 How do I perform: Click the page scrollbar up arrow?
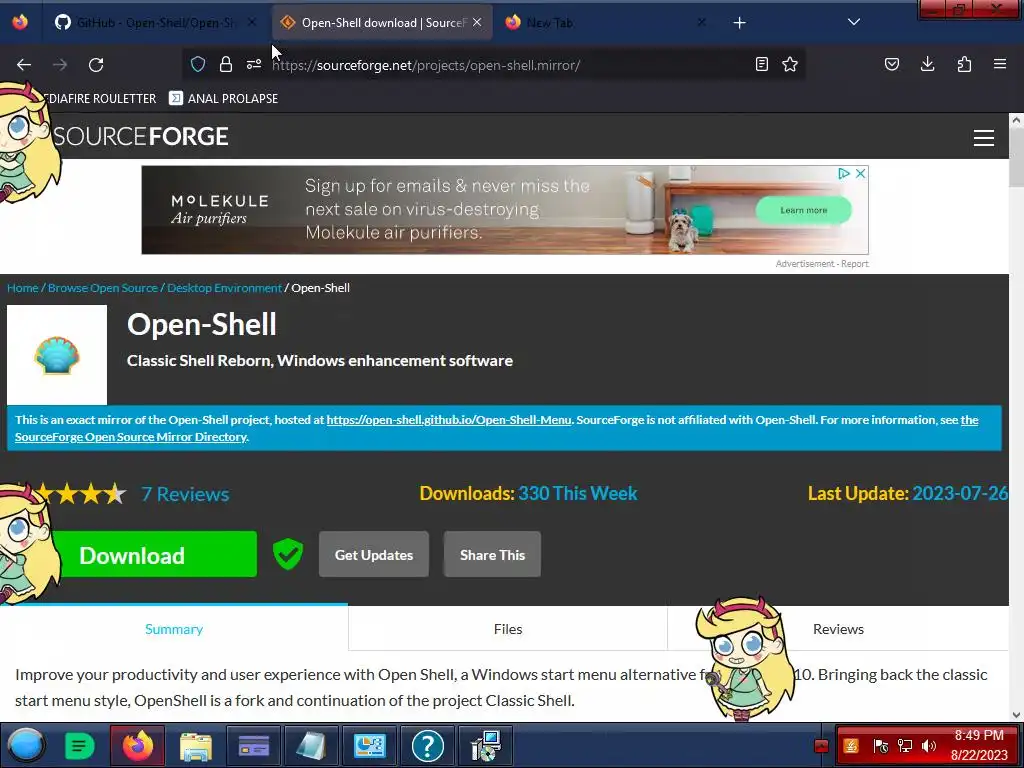pos(1016,120)
